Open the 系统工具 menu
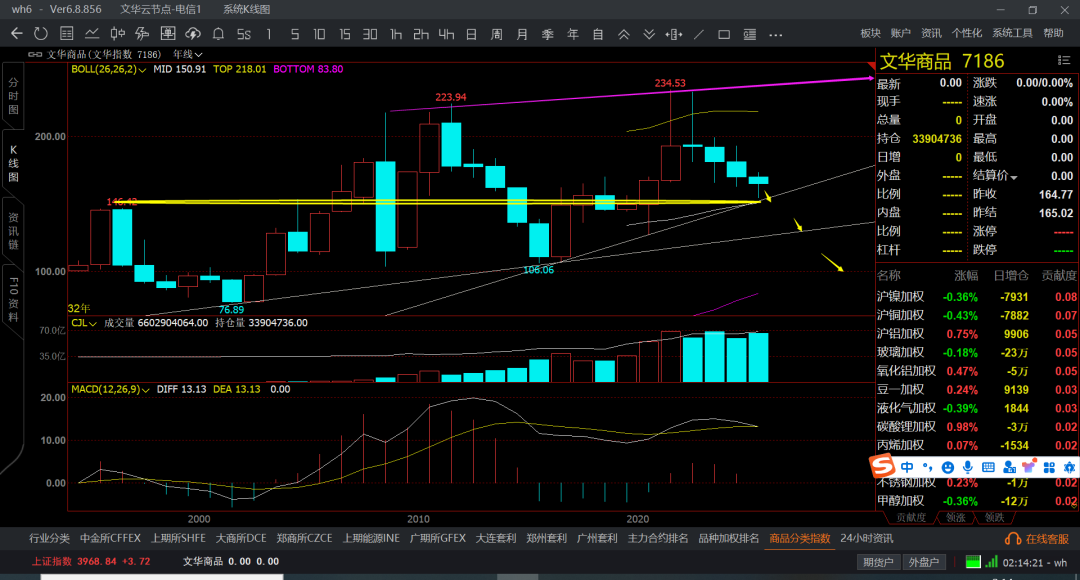Image resolution: width=1080 pixels, height=580 pixels. (x=1012, y=33)
